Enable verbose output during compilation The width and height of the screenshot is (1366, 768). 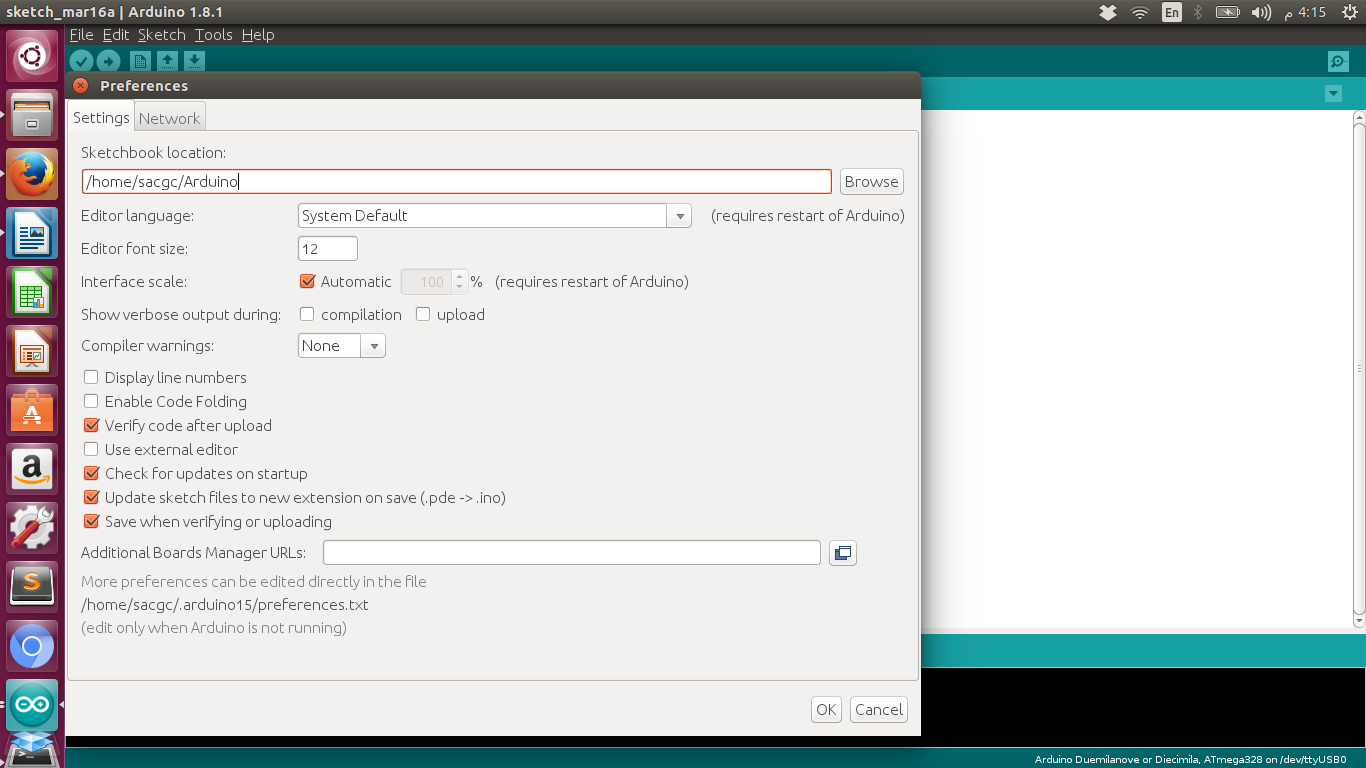307,314
